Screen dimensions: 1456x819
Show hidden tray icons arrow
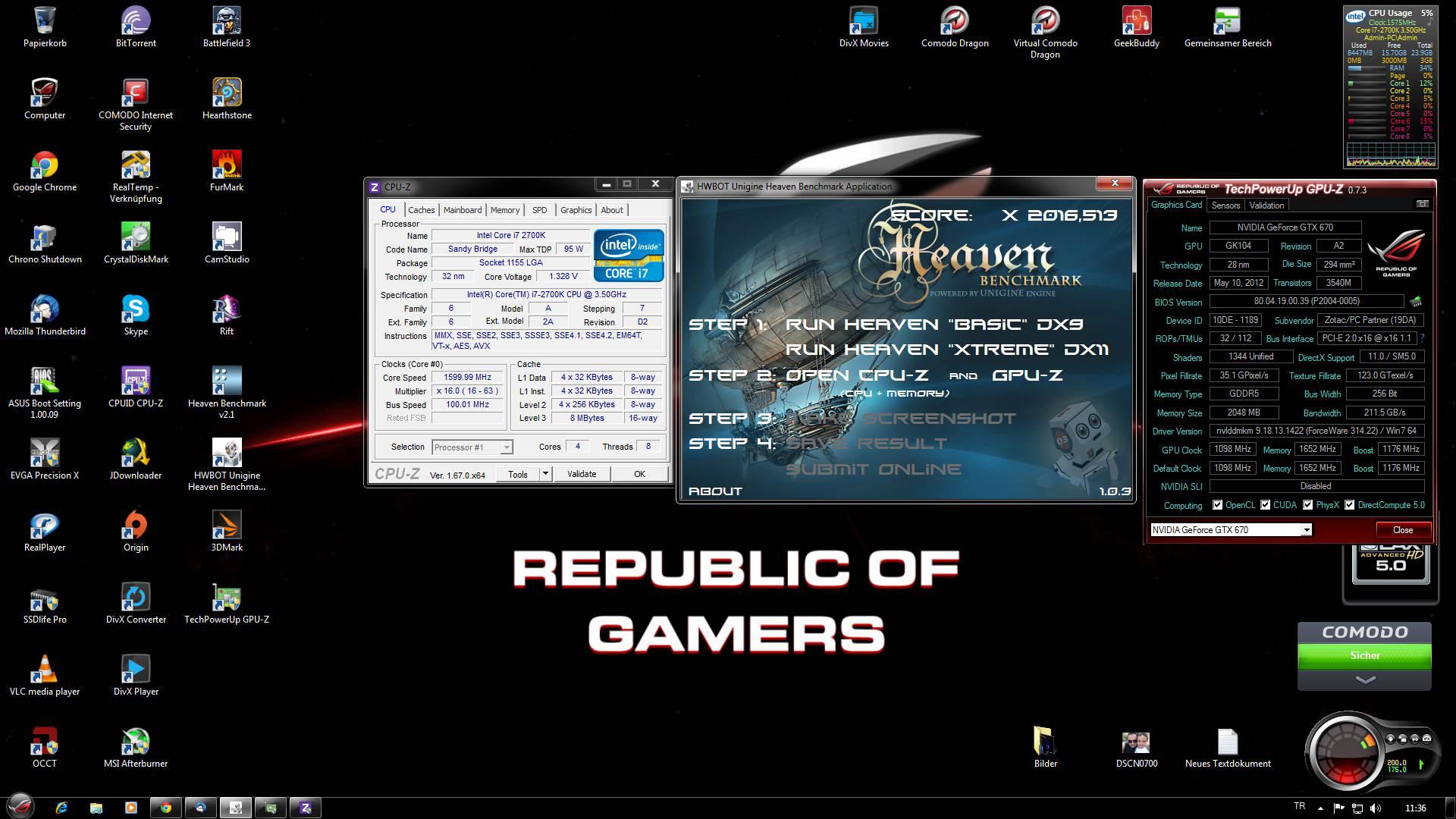click(1320, 808)
